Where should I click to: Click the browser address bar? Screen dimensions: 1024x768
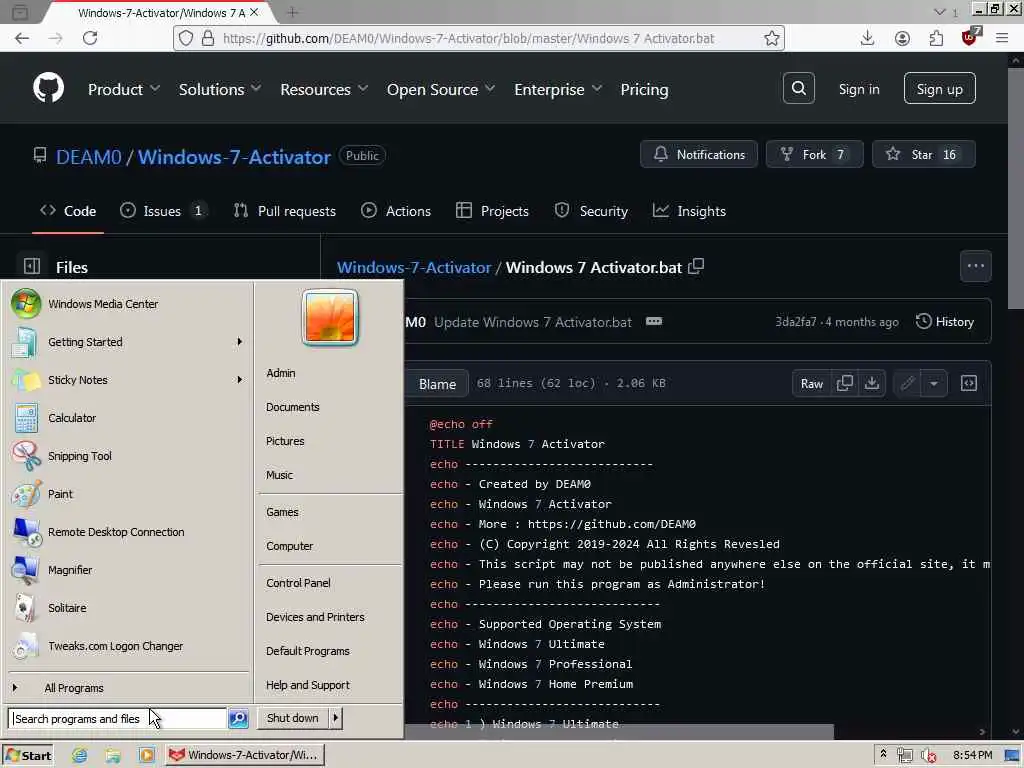click(x=479, y=38)
